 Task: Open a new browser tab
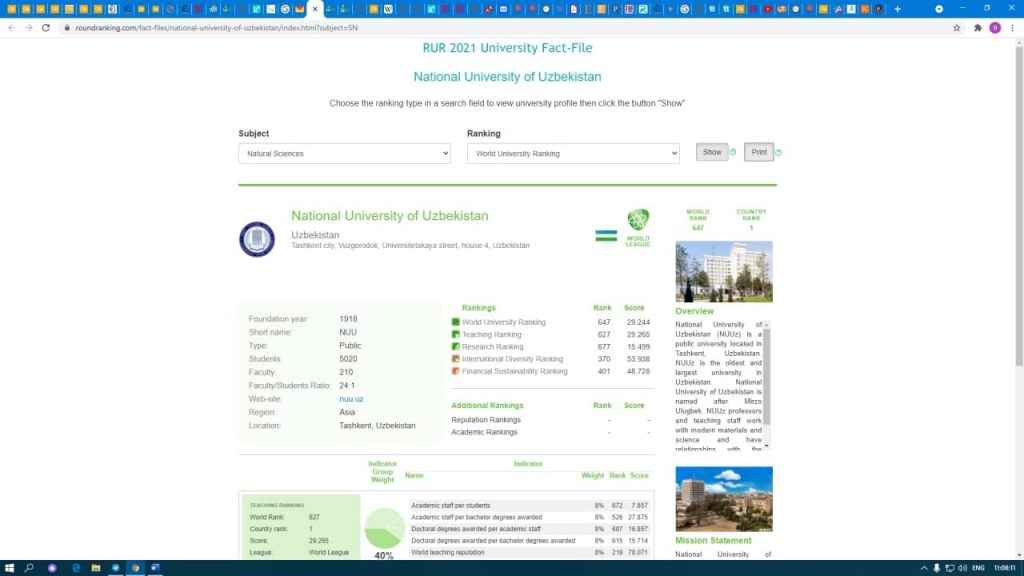897,9
